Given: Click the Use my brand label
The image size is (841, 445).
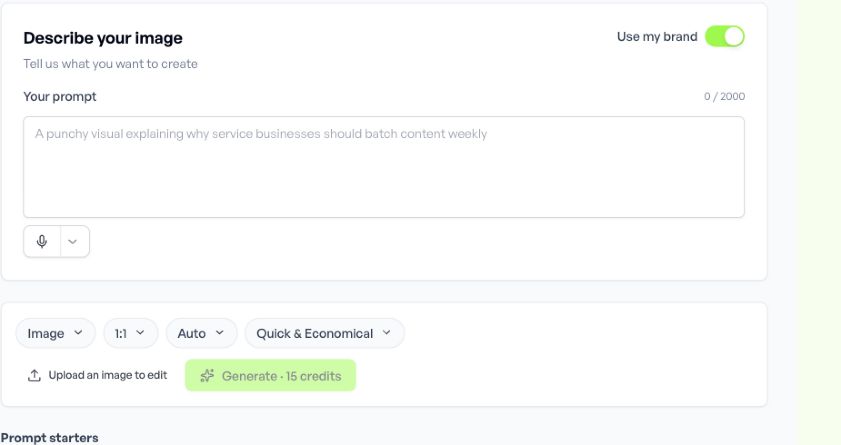Looking at the screenshot, I should click(x=657, y=36).
